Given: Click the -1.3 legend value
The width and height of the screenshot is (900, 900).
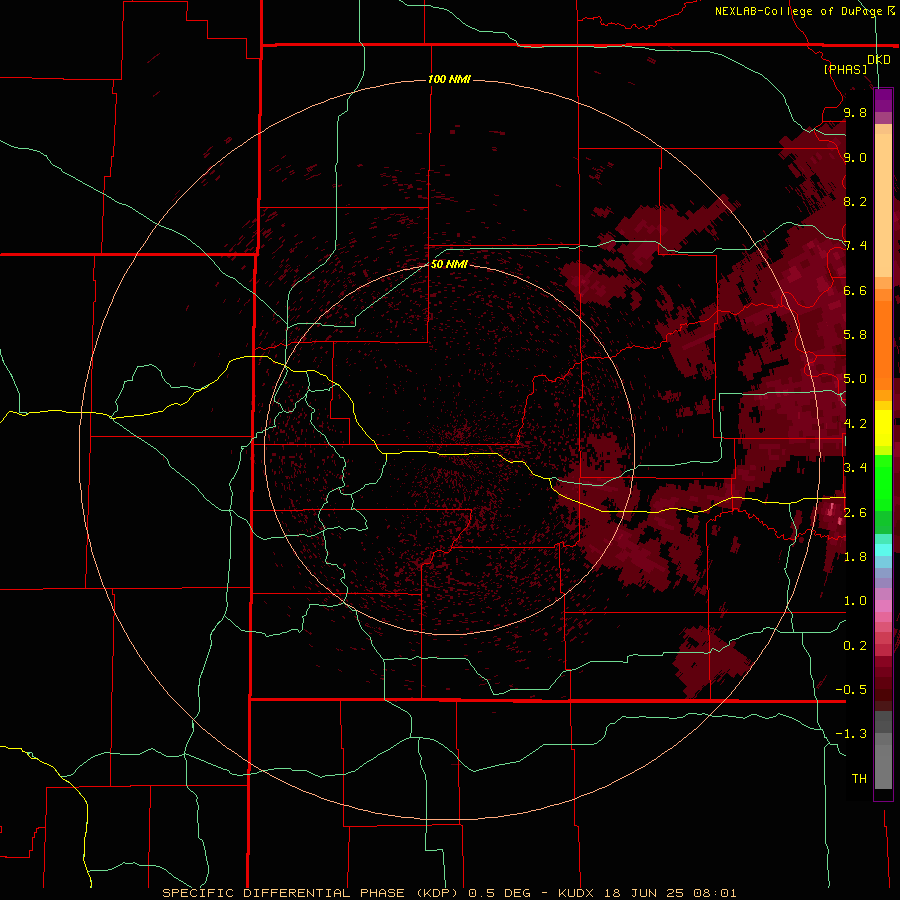Looking at the screenshot, I should click(x=851, y=734).
